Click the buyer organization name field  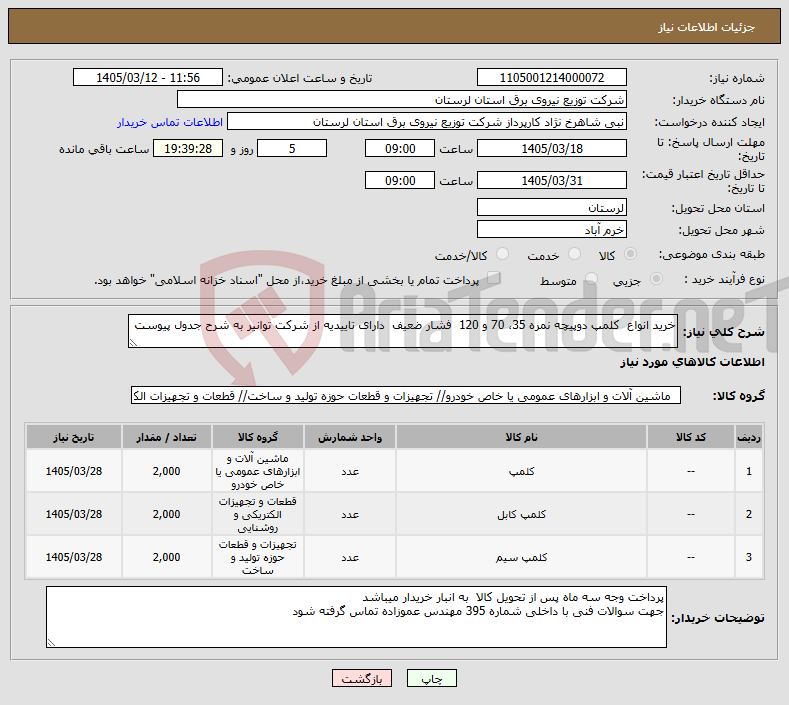coord(402,100)
